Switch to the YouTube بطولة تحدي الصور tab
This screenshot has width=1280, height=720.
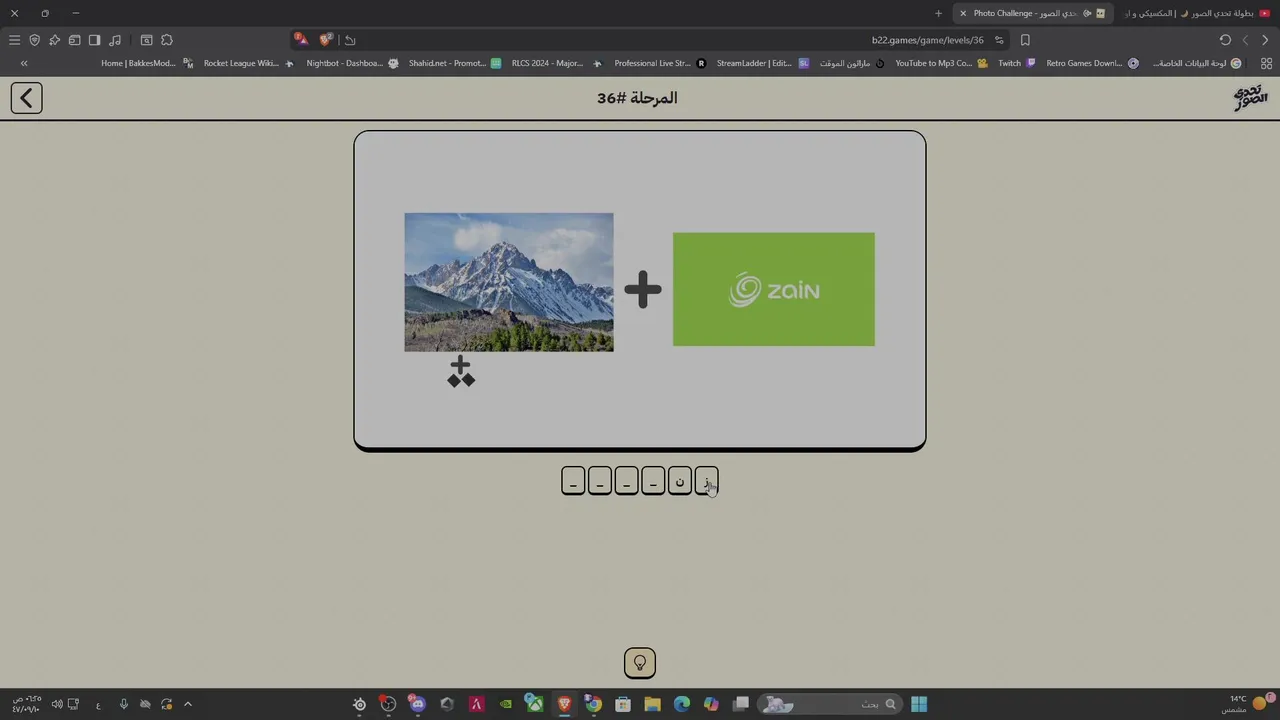(x=1197, y=13)
